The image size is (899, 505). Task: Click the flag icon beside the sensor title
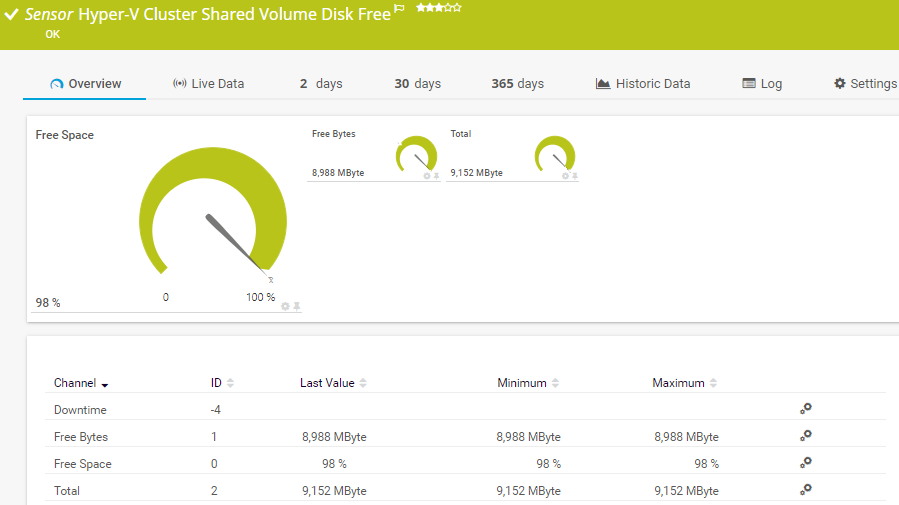[400, 9]
